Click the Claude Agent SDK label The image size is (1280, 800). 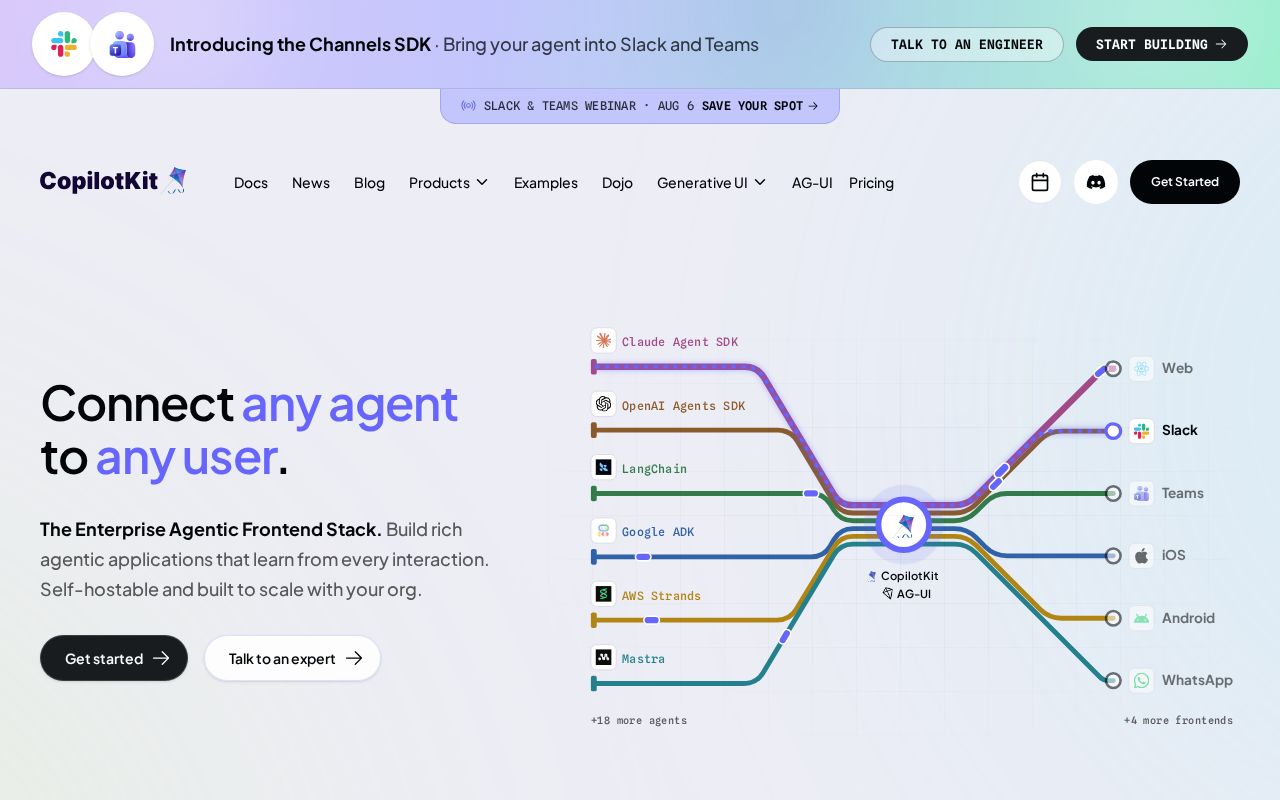pos(680,342)
